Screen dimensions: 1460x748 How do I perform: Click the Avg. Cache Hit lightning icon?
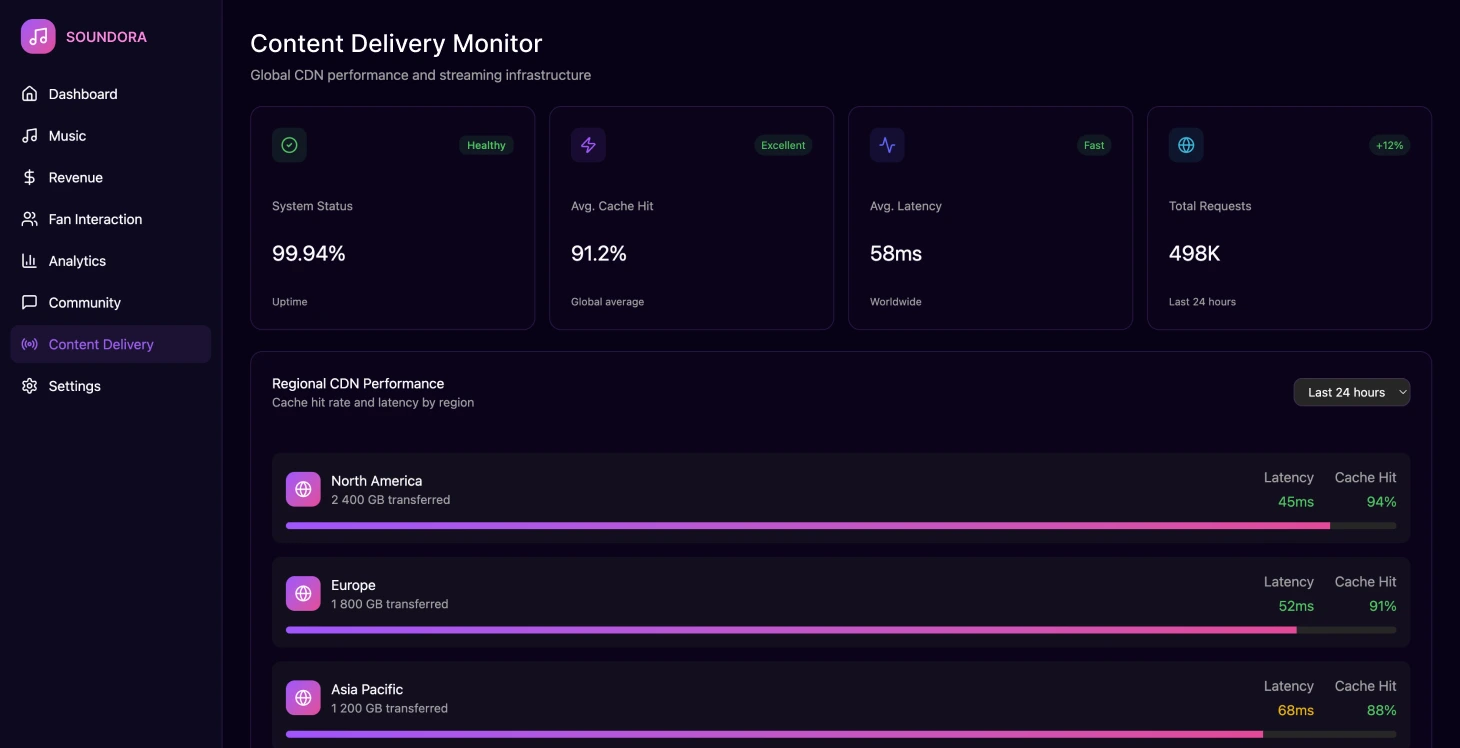588,145
